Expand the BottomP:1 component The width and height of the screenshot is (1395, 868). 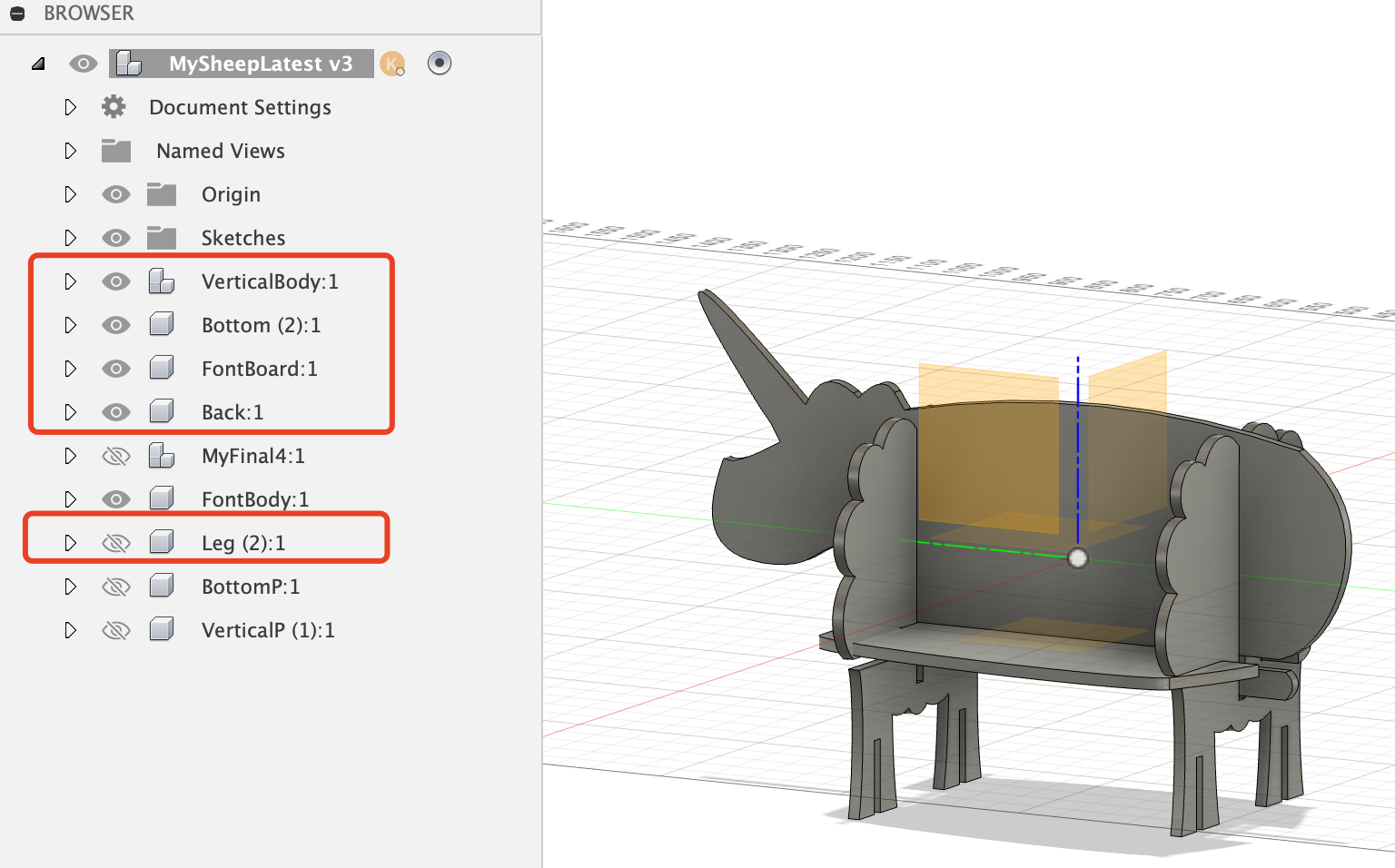pos(71,587)
